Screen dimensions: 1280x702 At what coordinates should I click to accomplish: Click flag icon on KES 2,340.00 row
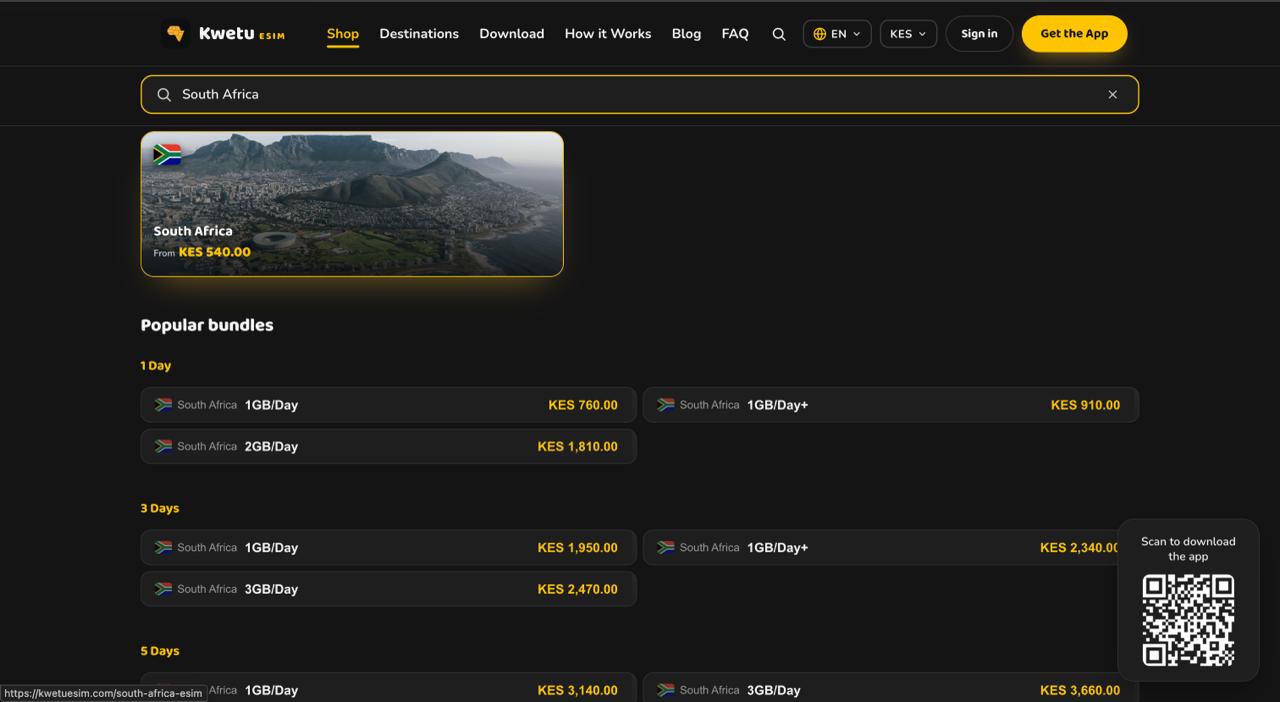pyautogui.click(x=666, y=548)
